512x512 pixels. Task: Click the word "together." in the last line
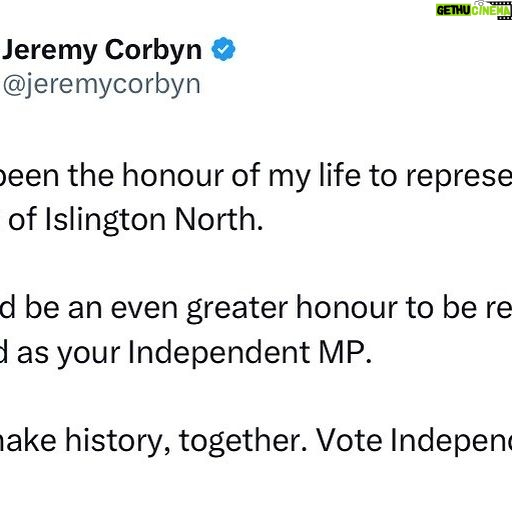point(243,442)
